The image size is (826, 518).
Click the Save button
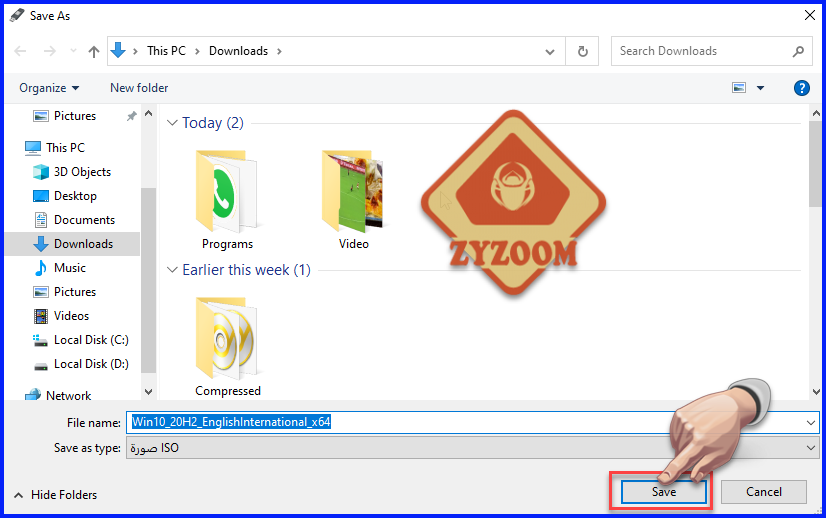[664, 492]
